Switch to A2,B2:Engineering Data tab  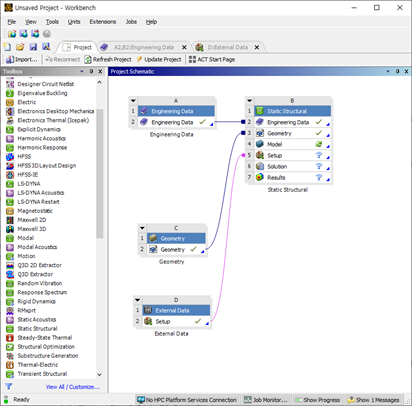[x=144, y=47]
